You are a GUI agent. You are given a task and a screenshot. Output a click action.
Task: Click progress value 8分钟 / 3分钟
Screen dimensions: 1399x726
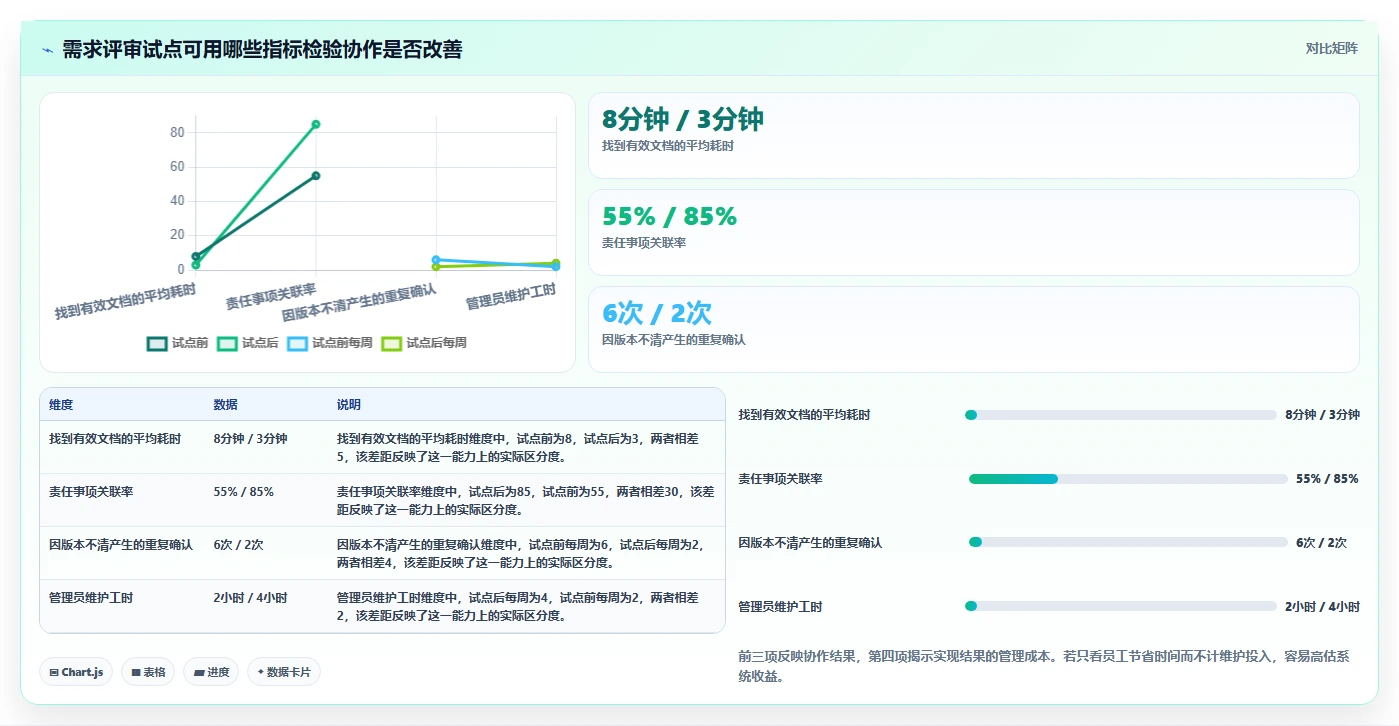(x=1322, y=415)
